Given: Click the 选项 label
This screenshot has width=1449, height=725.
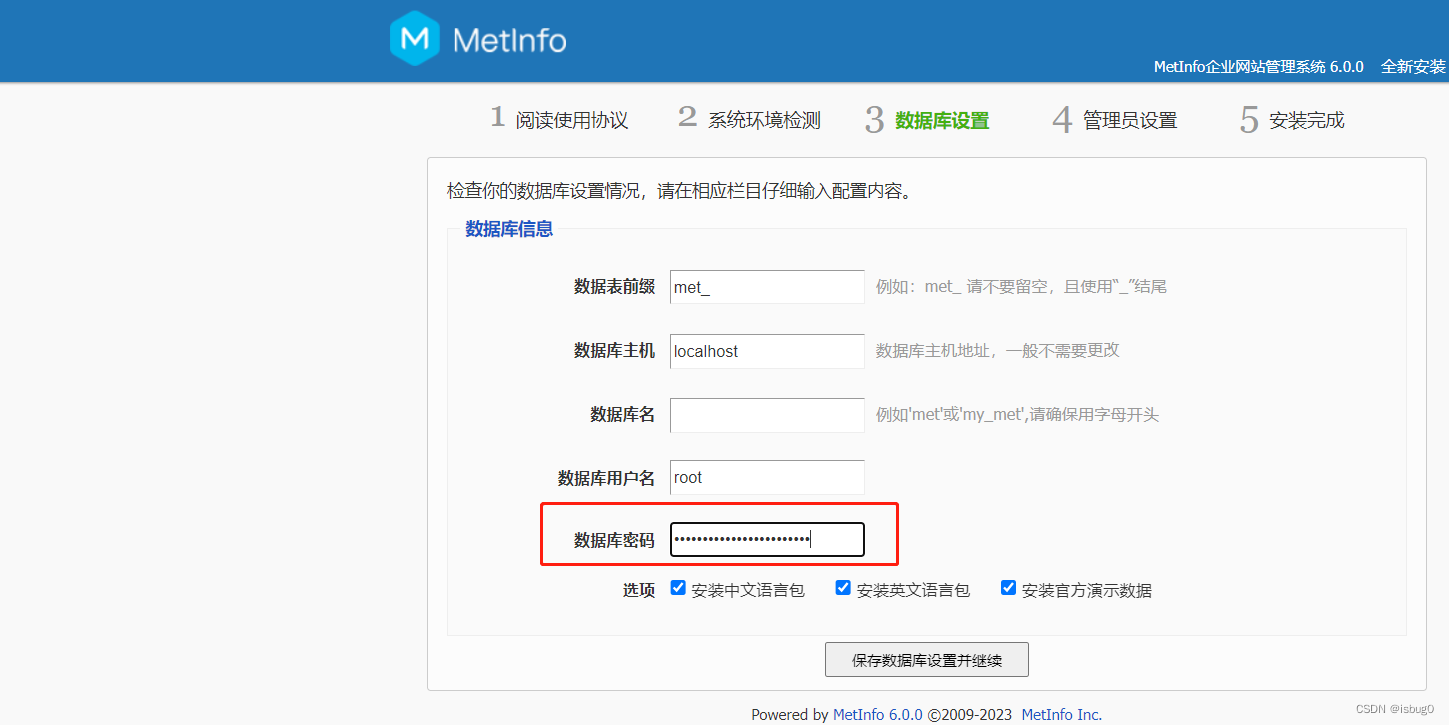Looking at the screenshot, I should [x=639, y=590].
